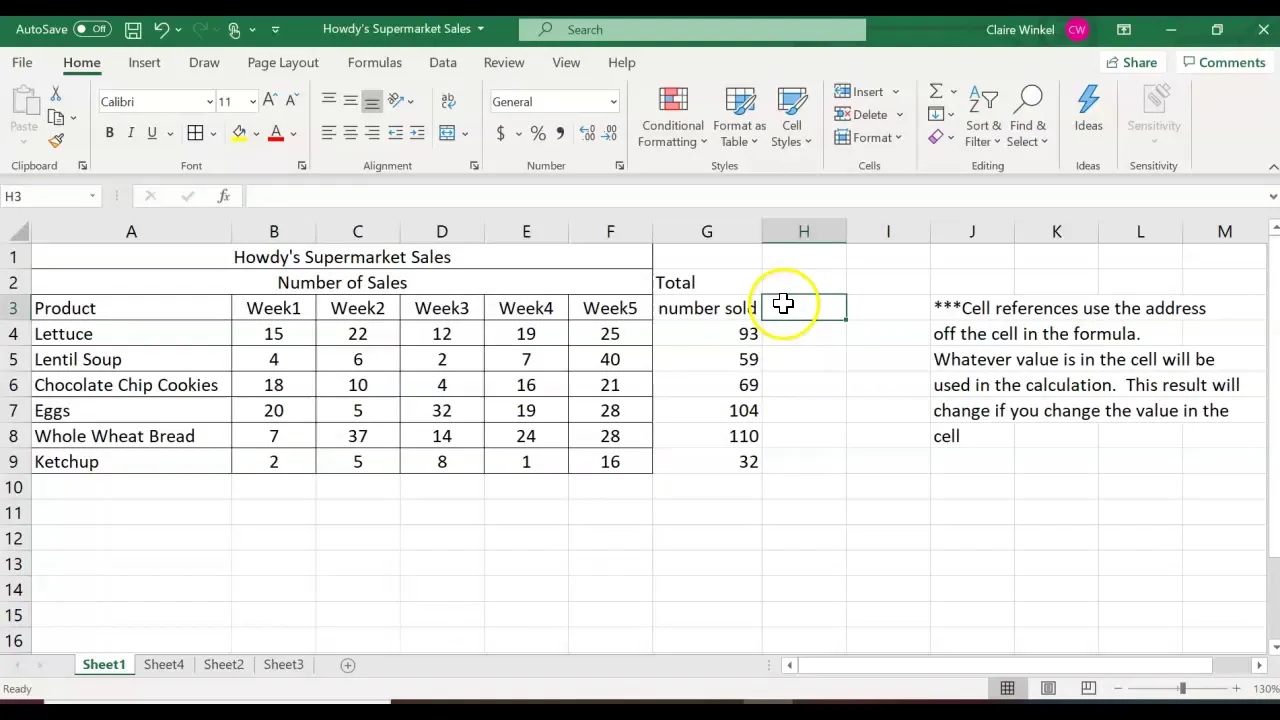Apply Comma Style
This screenshot has height=720, width=1280.
(560, 133)
